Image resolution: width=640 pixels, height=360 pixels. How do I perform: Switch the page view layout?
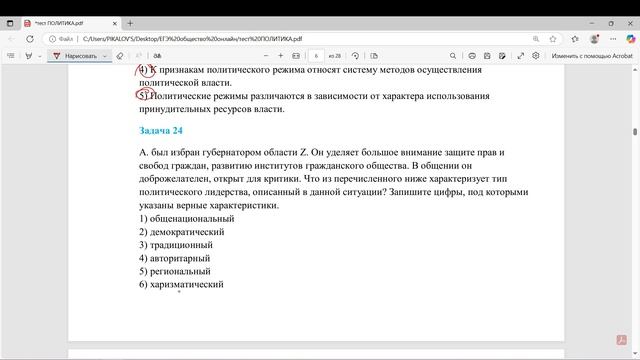point(374,56)
